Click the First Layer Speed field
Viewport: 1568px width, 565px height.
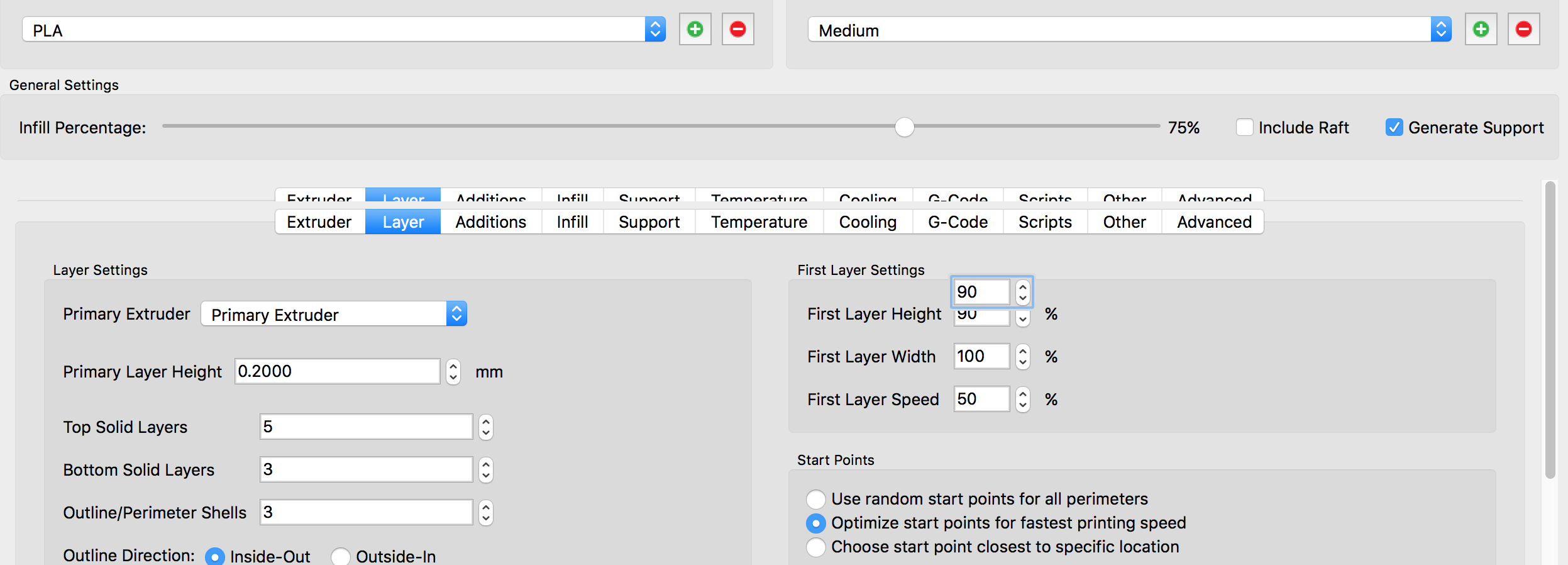tap(981, 399)
